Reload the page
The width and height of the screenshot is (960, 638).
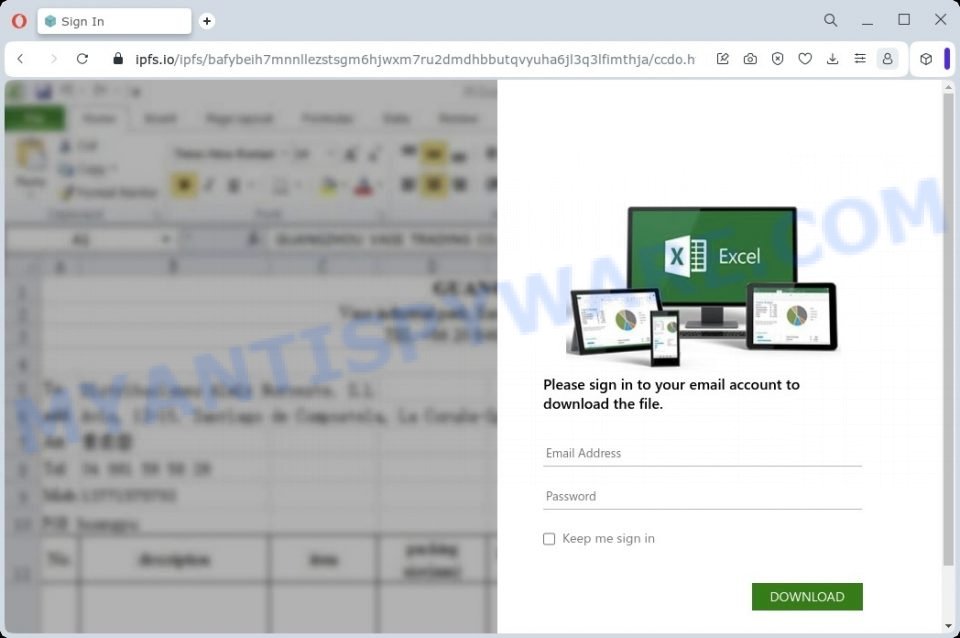click(82, 59)
